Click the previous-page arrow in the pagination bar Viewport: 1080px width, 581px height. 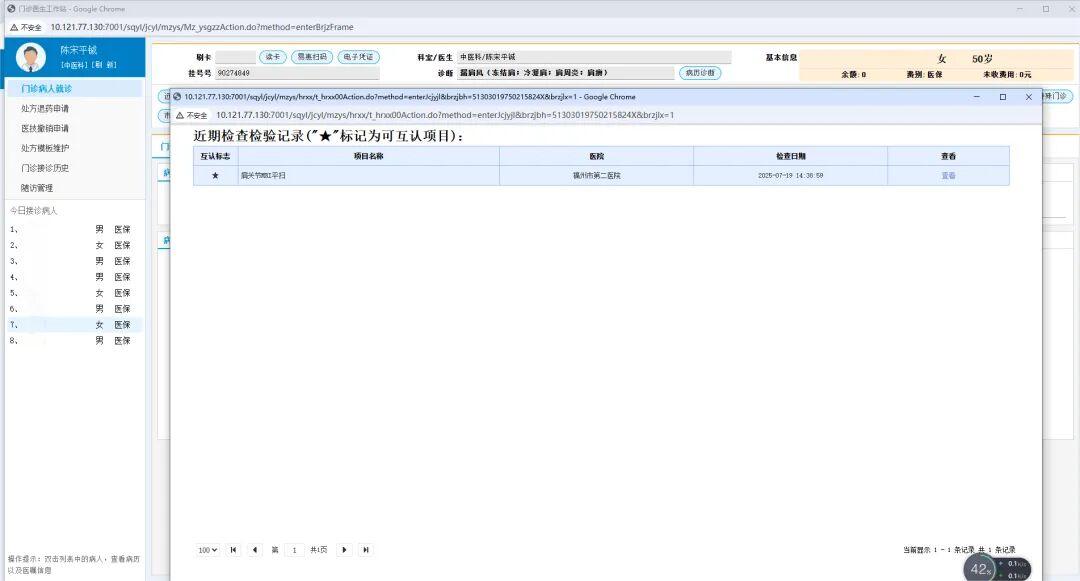click(254, 549)
